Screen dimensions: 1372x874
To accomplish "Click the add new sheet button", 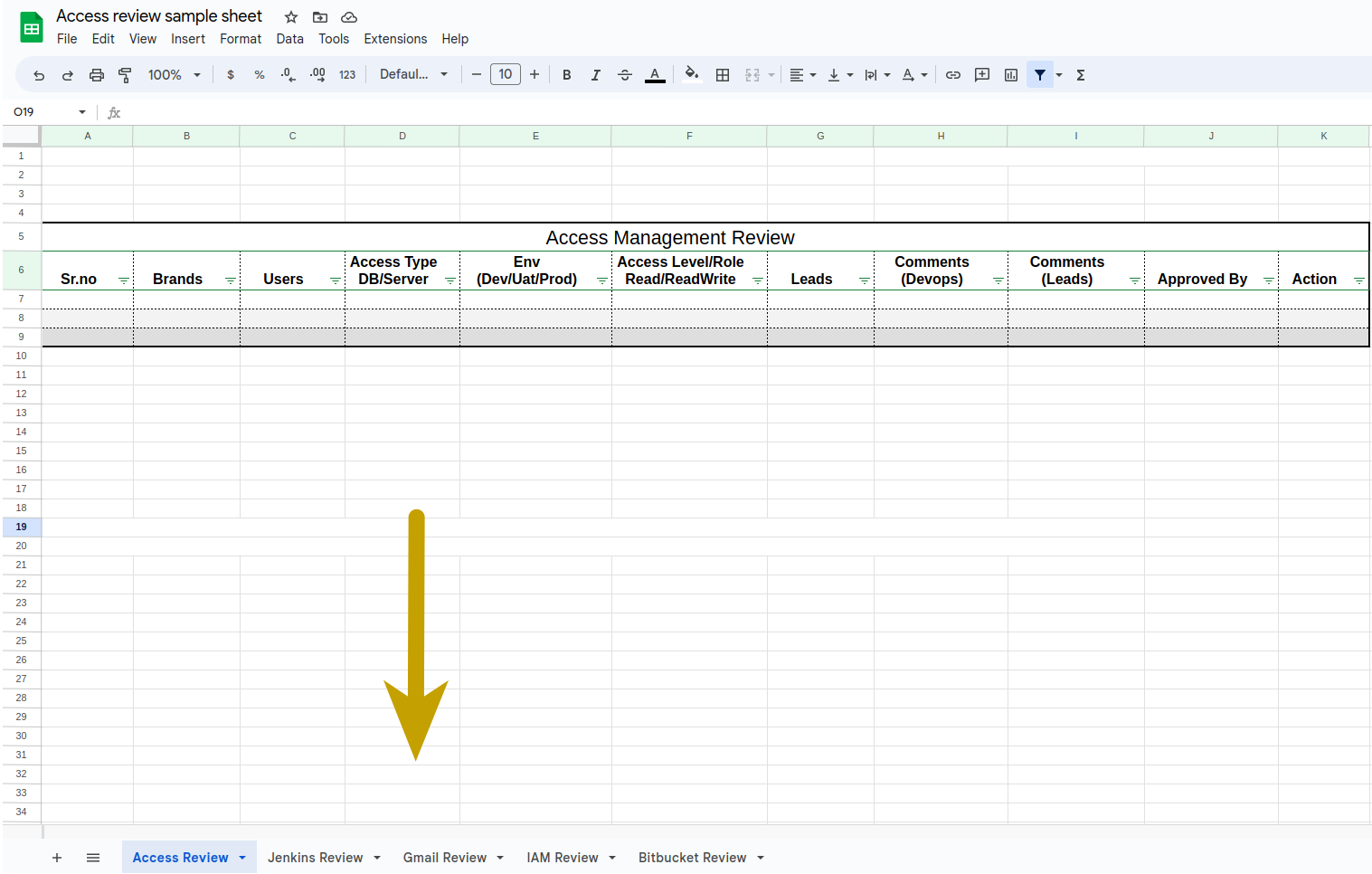I will 57,858.
